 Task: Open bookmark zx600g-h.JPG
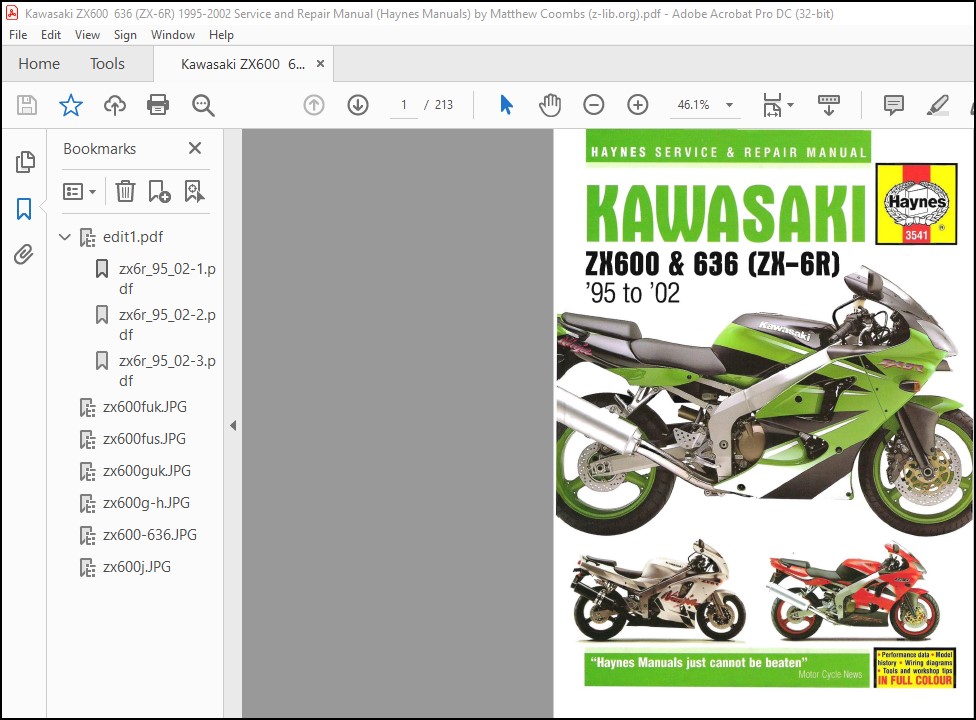click(146, 503)
